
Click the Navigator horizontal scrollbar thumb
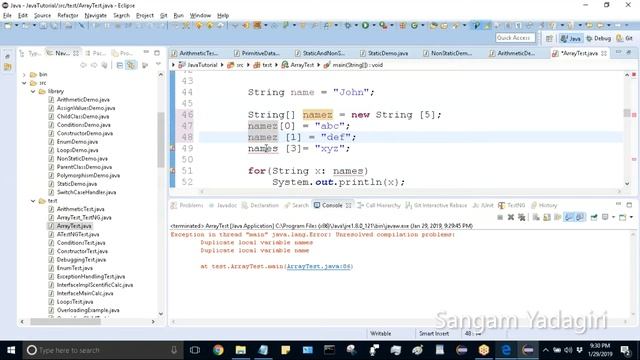coord(65,322)
